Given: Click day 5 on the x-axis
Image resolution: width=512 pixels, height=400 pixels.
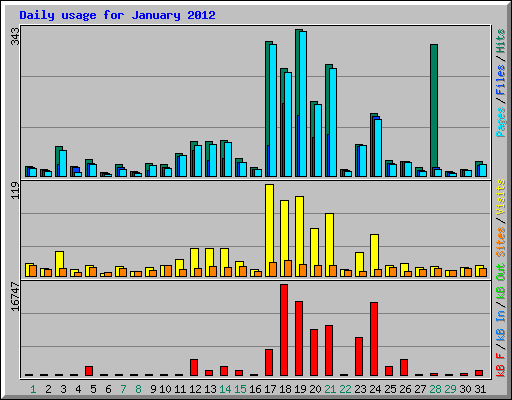Looking at the screenshot, I should (93, 389).
